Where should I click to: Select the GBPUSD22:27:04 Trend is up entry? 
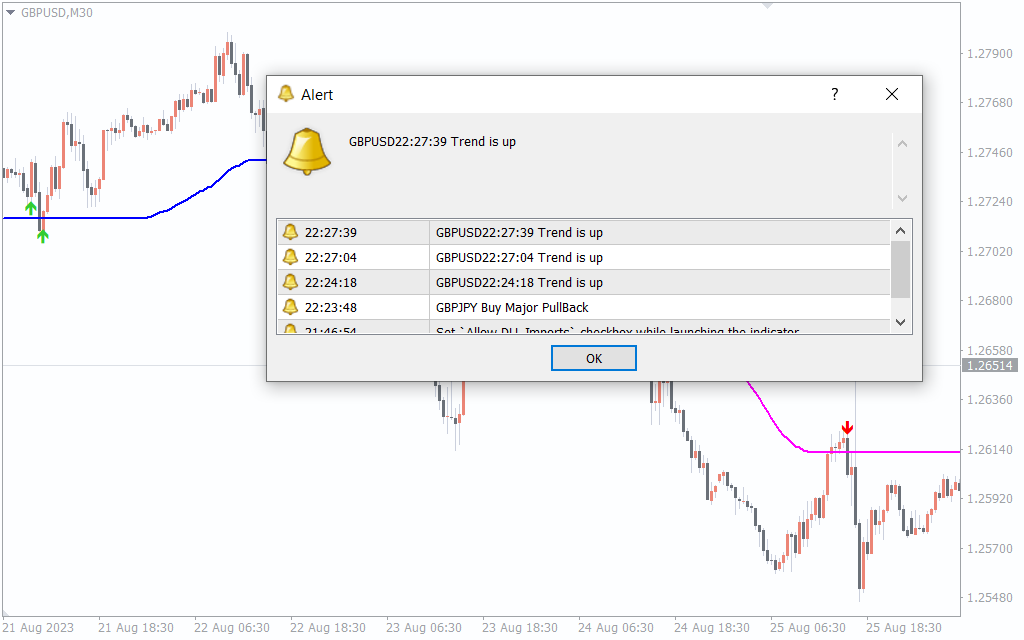(519, 257)
